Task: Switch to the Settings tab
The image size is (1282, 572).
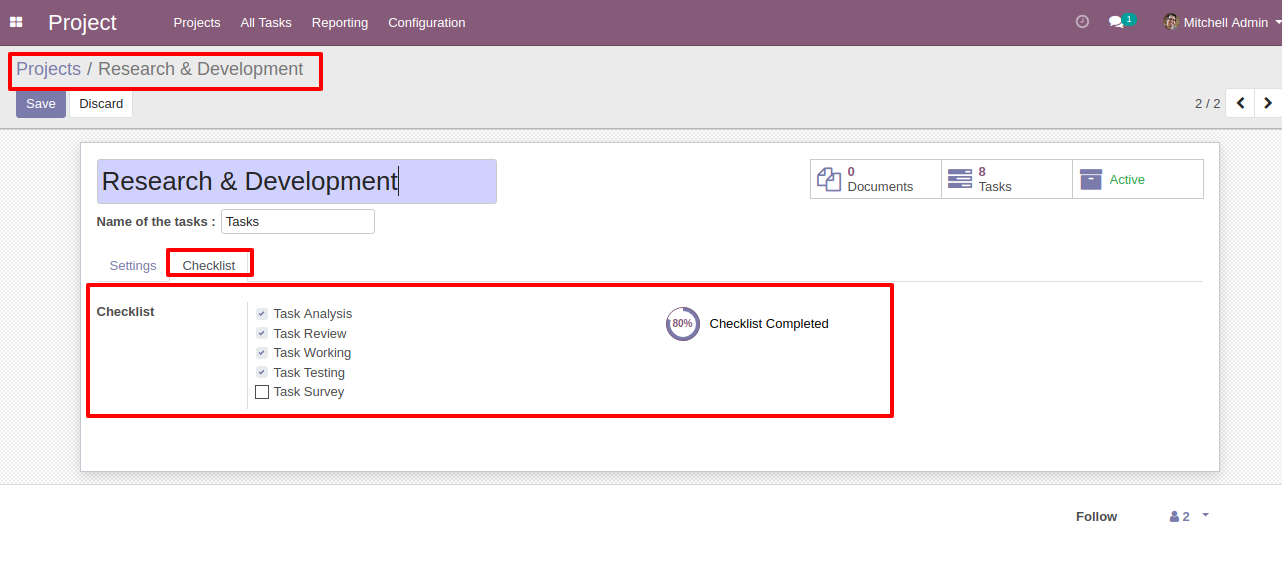Action: pyautogui.click(x=133, y=265)
